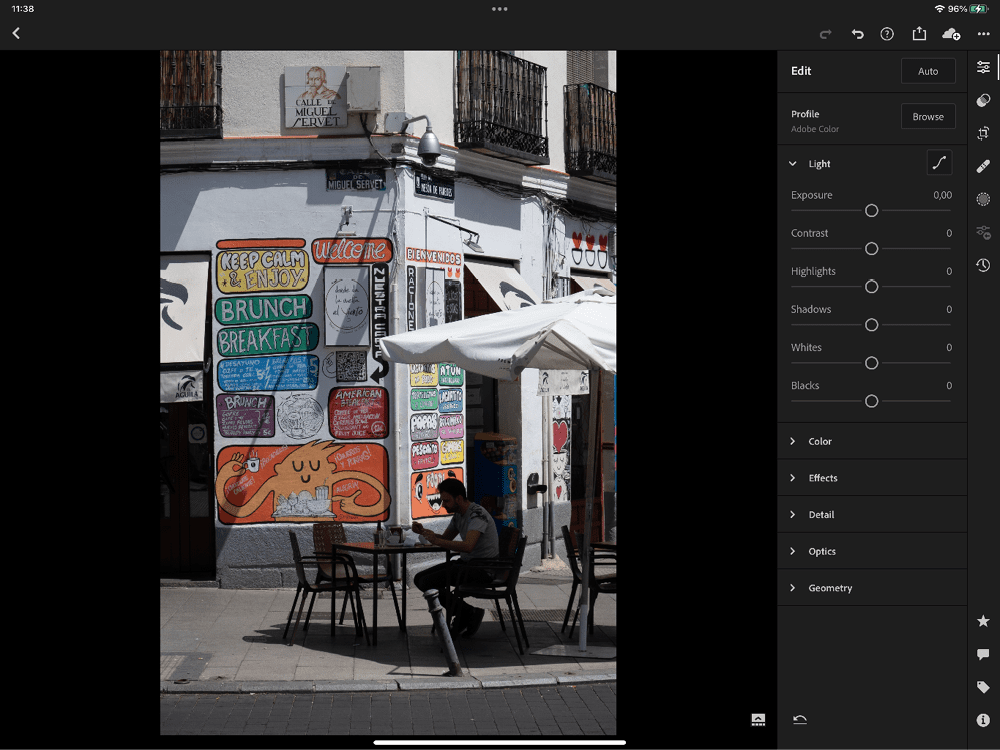Viewport: 1000px width, 750px height.
Task: Open the photo Info panel
Action: click(x=983, y=719)
